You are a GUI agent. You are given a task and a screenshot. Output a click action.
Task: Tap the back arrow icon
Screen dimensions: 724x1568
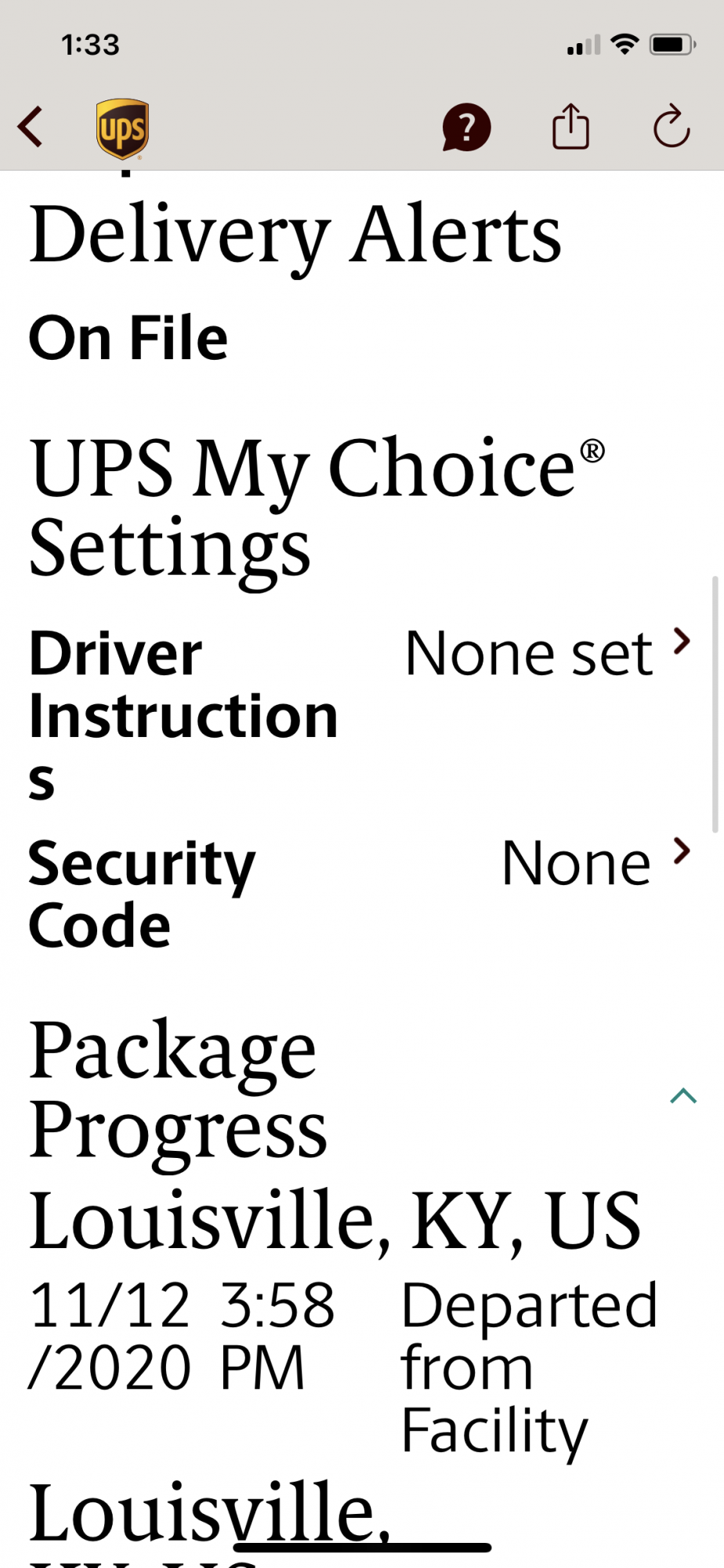tap(31, 127)
